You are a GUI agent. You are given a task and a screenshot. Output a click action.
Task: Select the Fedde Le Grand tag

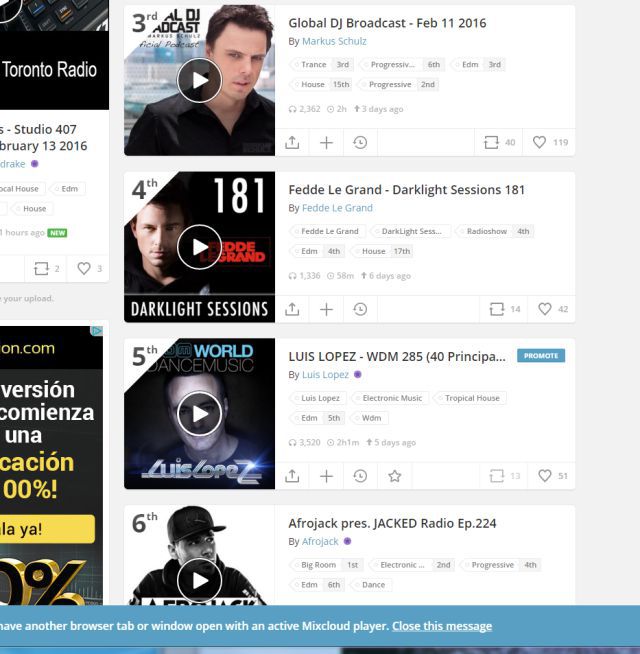point(327,231)
